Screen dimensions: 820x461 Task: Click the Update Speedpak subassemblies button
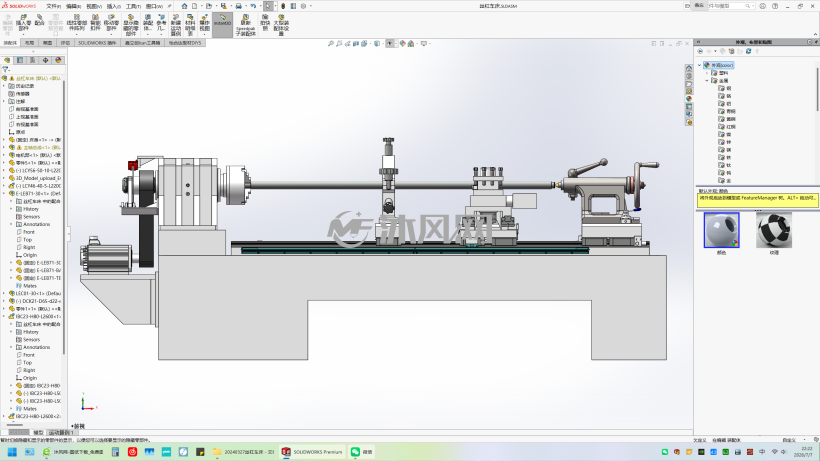(x=245, y=25)
